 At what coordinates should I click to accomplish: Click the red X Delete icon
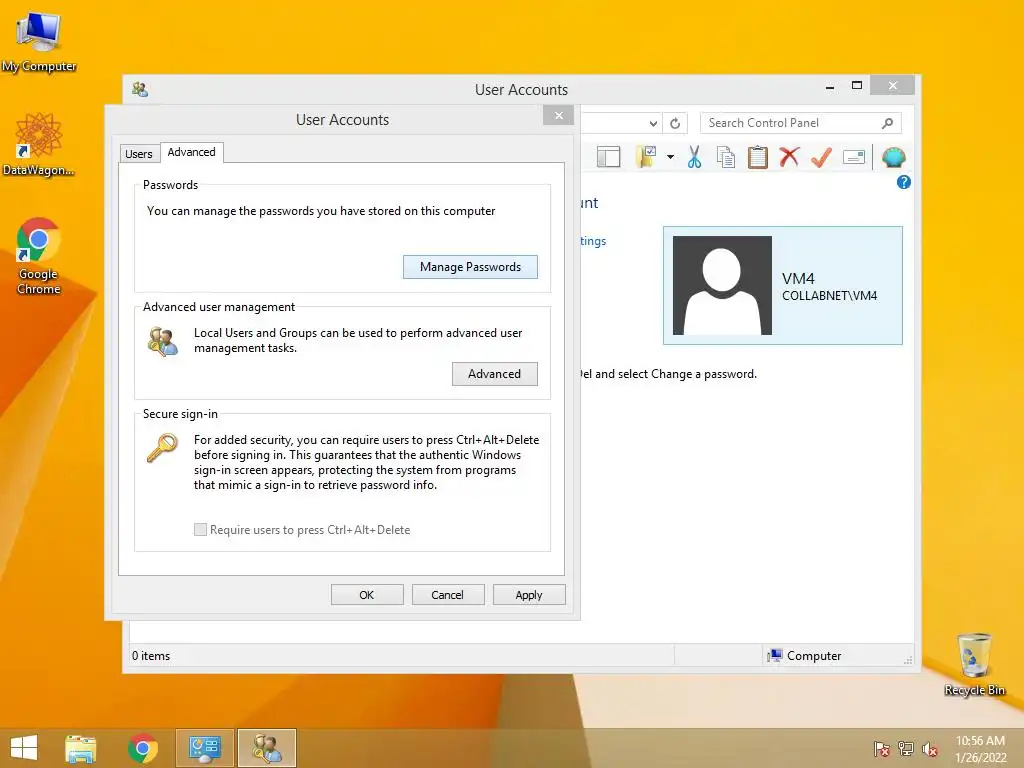click(x=789, y=157)
